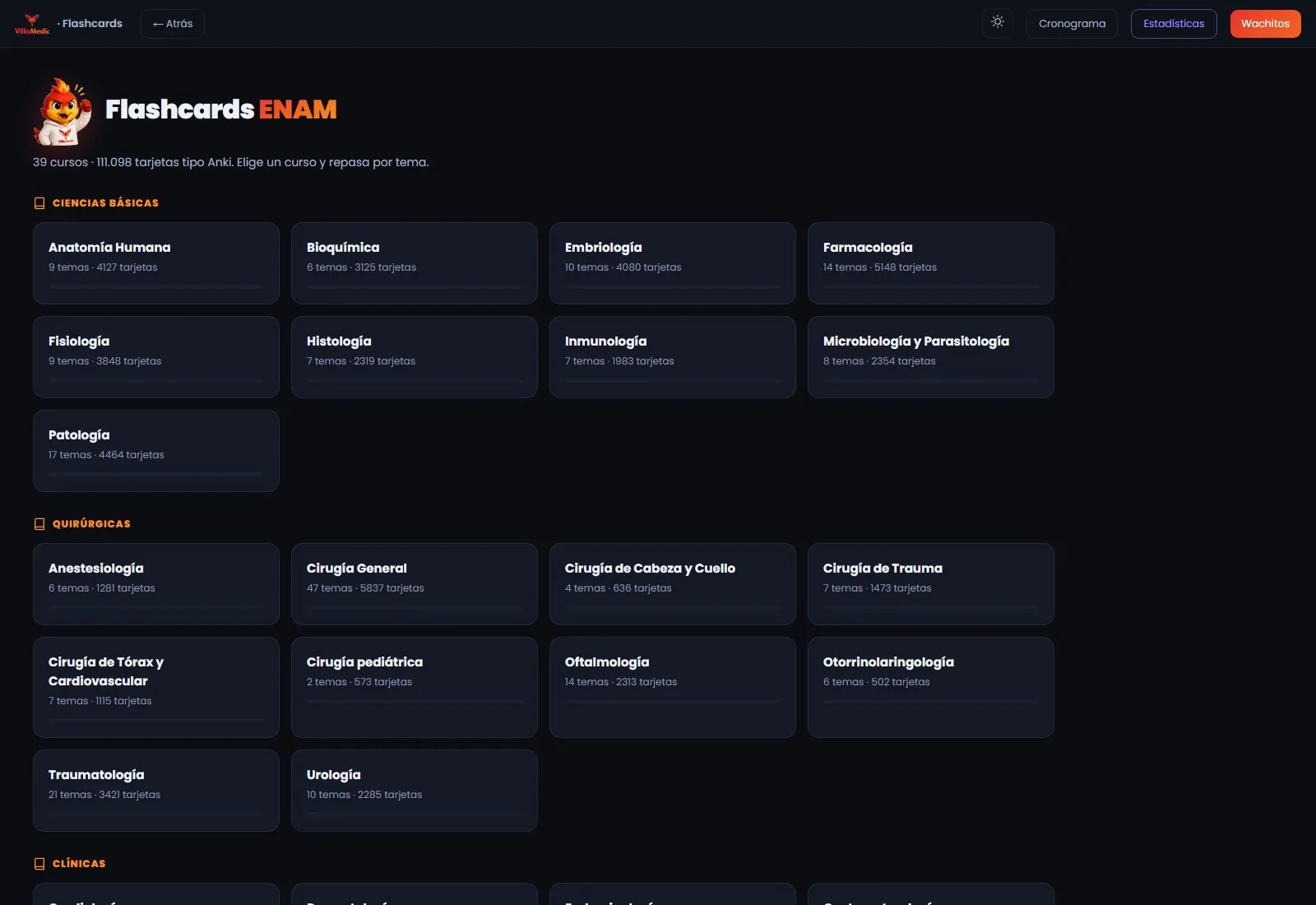Screen dimensions: 1316x905
Task: Select the Anestesiología course card
Action: 156,584
